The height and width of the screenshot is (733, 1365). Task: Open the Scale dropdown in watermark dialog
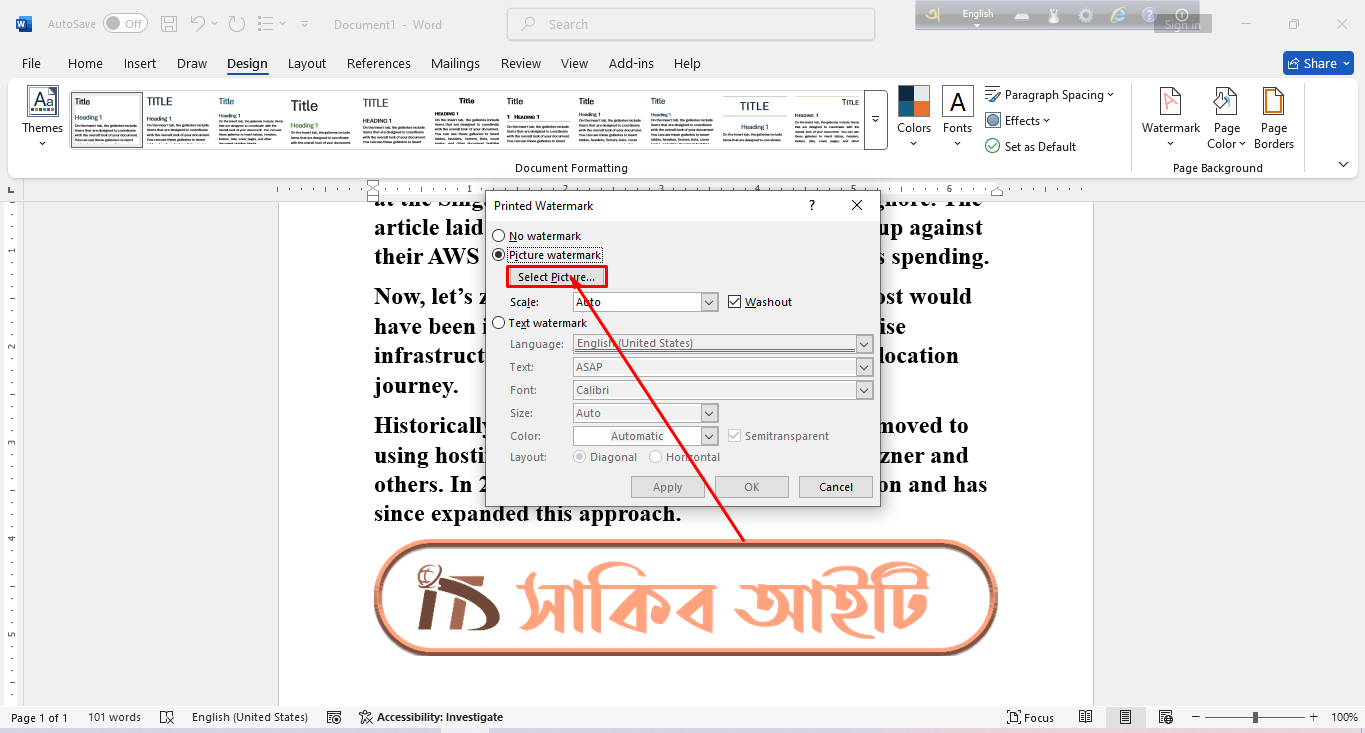pos(708,301)
